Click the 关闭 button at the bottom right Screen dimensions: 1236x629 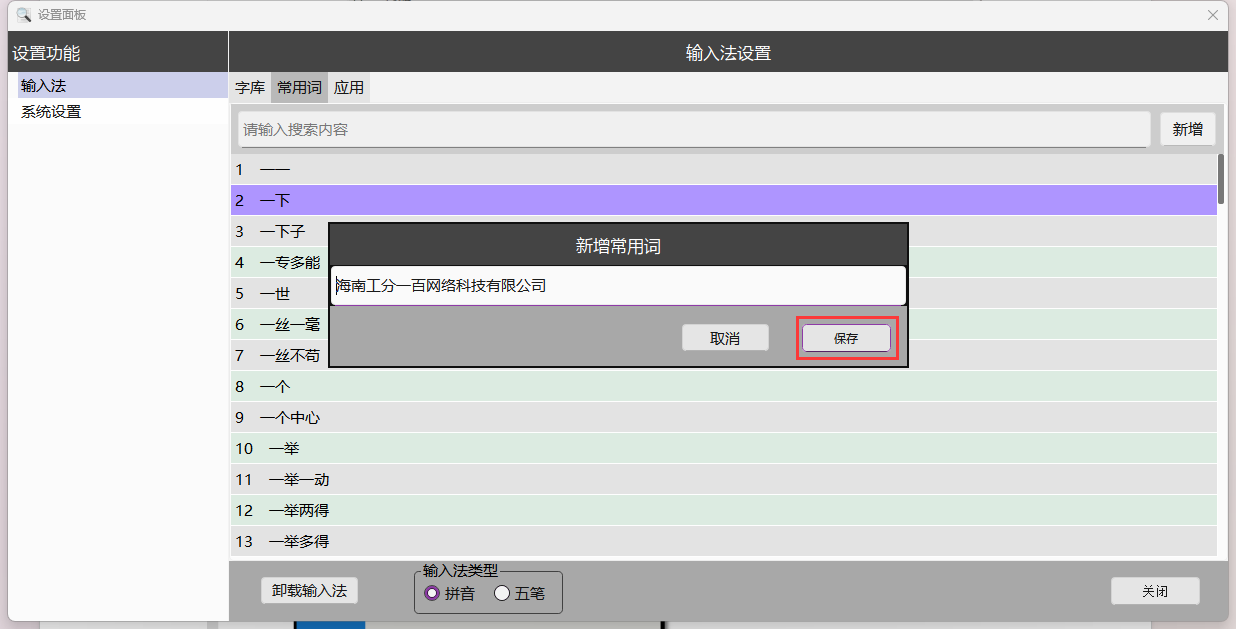tap(1155, 591)
